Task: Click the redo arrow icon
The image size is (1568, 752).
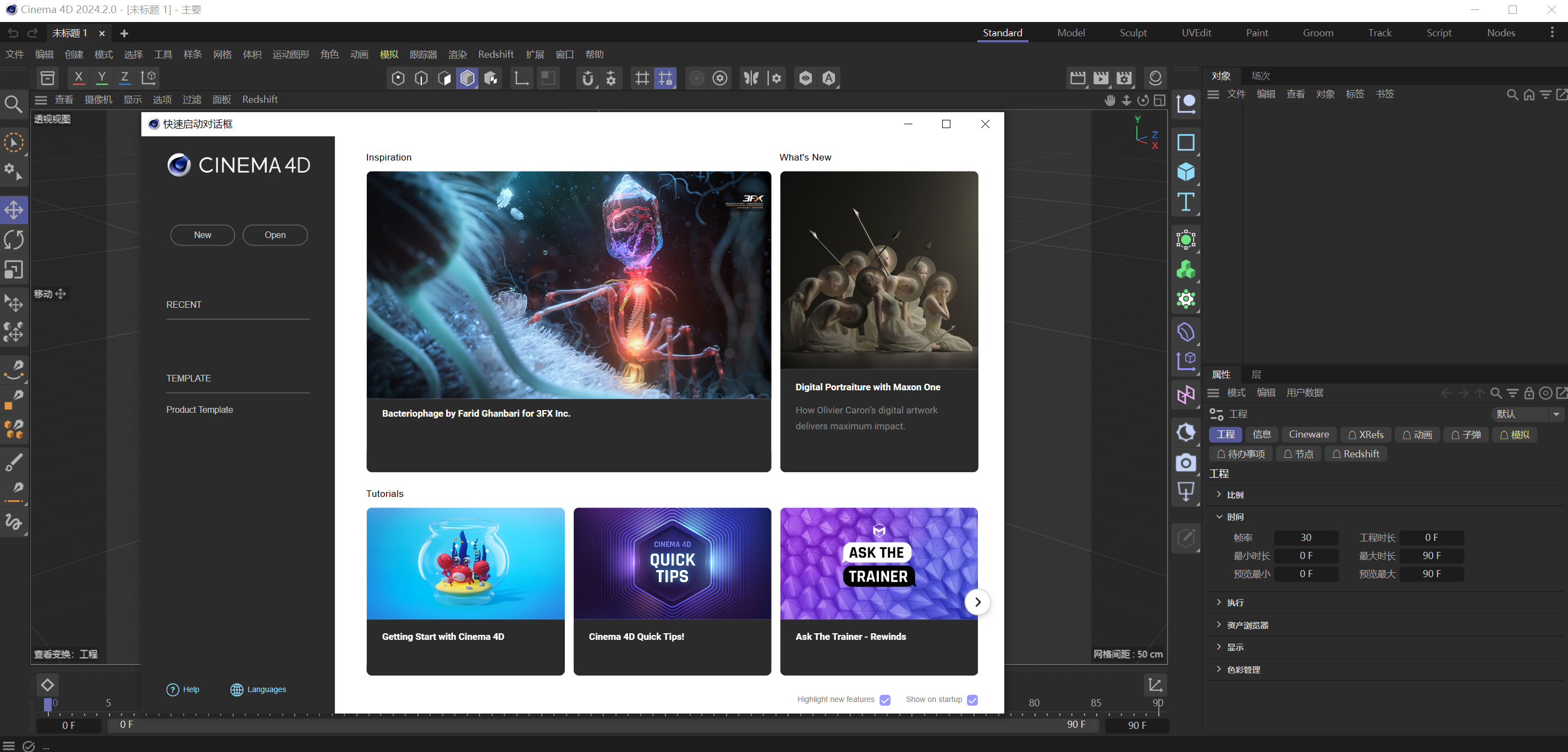Action: [33, 33]
